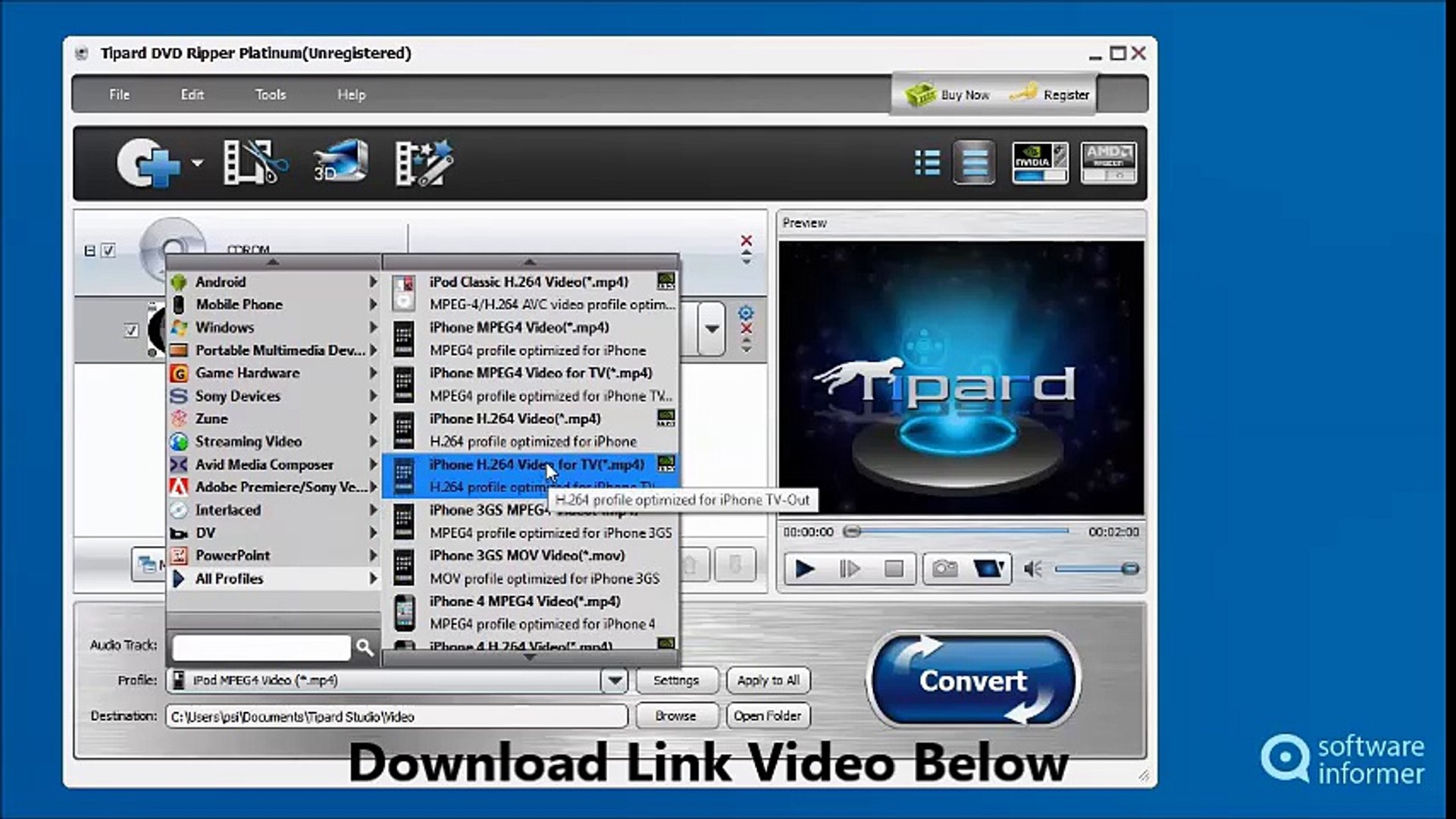This screenshot has width=1456, height=819.
Task: Uncheck the DVD title checkbox in list
Action: pos(130,331)
